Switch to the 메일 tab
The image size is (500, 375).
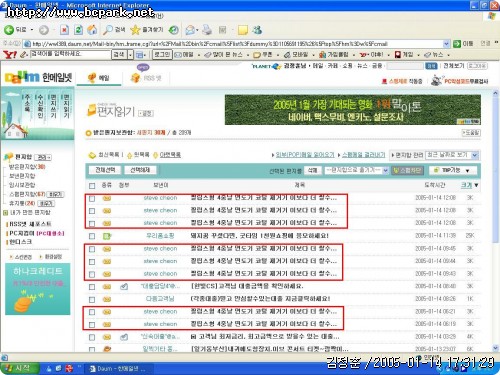tap(99, 78)
